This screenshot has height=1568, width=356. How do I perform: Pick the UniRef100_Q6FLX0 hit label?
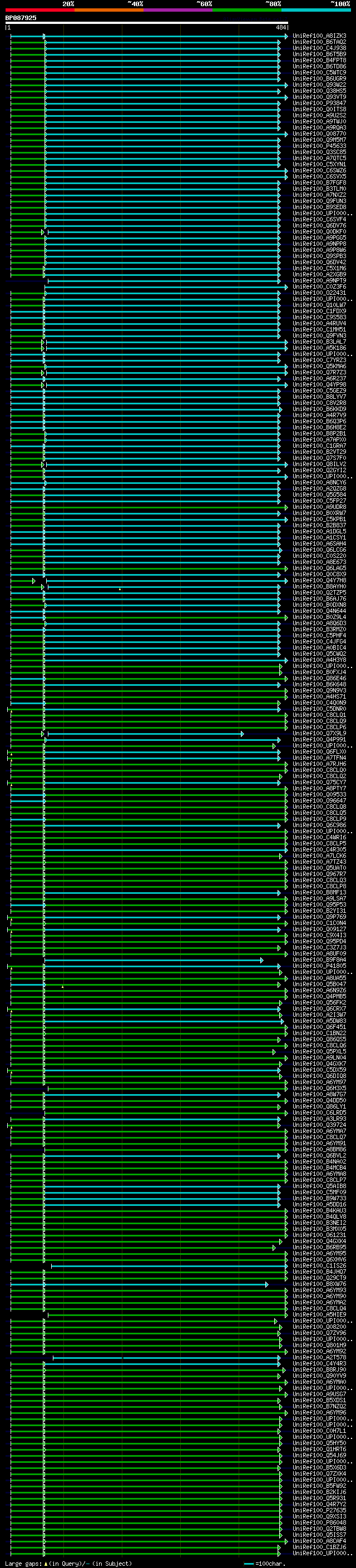tap(319, 752)
